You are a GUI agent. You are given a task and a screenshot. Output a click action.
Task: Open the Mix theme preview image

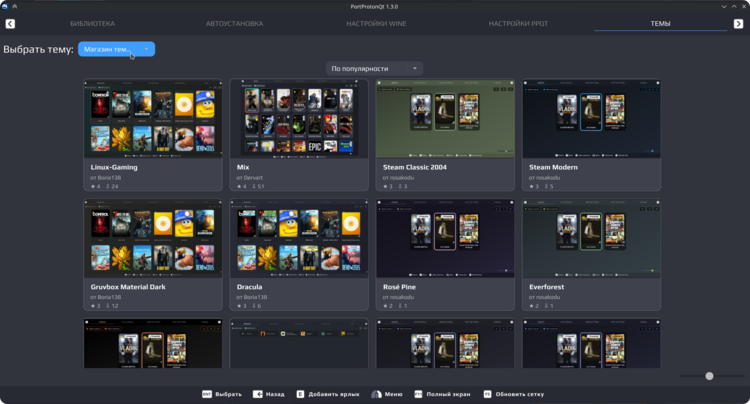pos(299,119)
